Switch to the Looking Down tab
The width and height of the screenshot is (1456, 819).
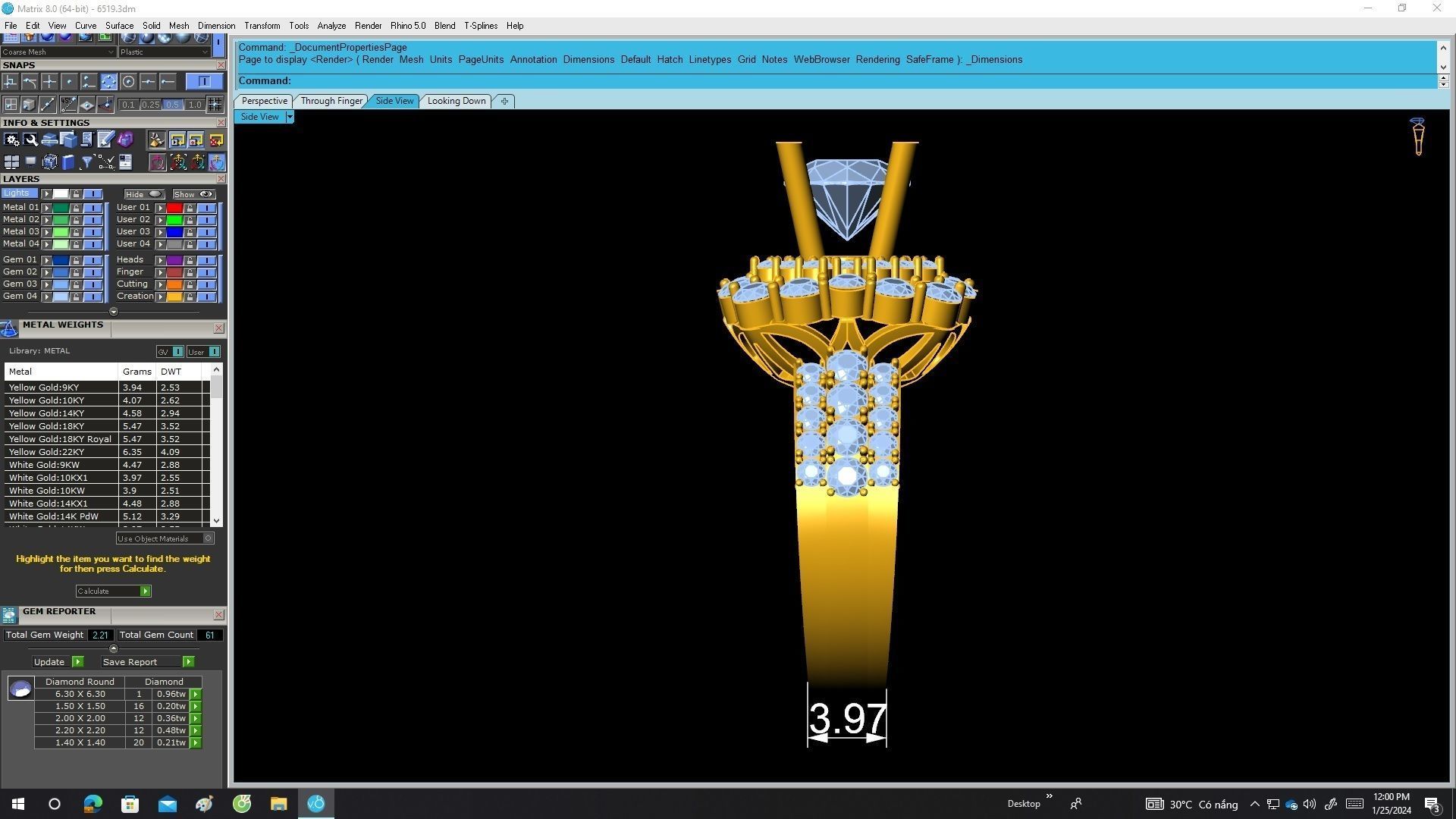click(x=456, y=101)
